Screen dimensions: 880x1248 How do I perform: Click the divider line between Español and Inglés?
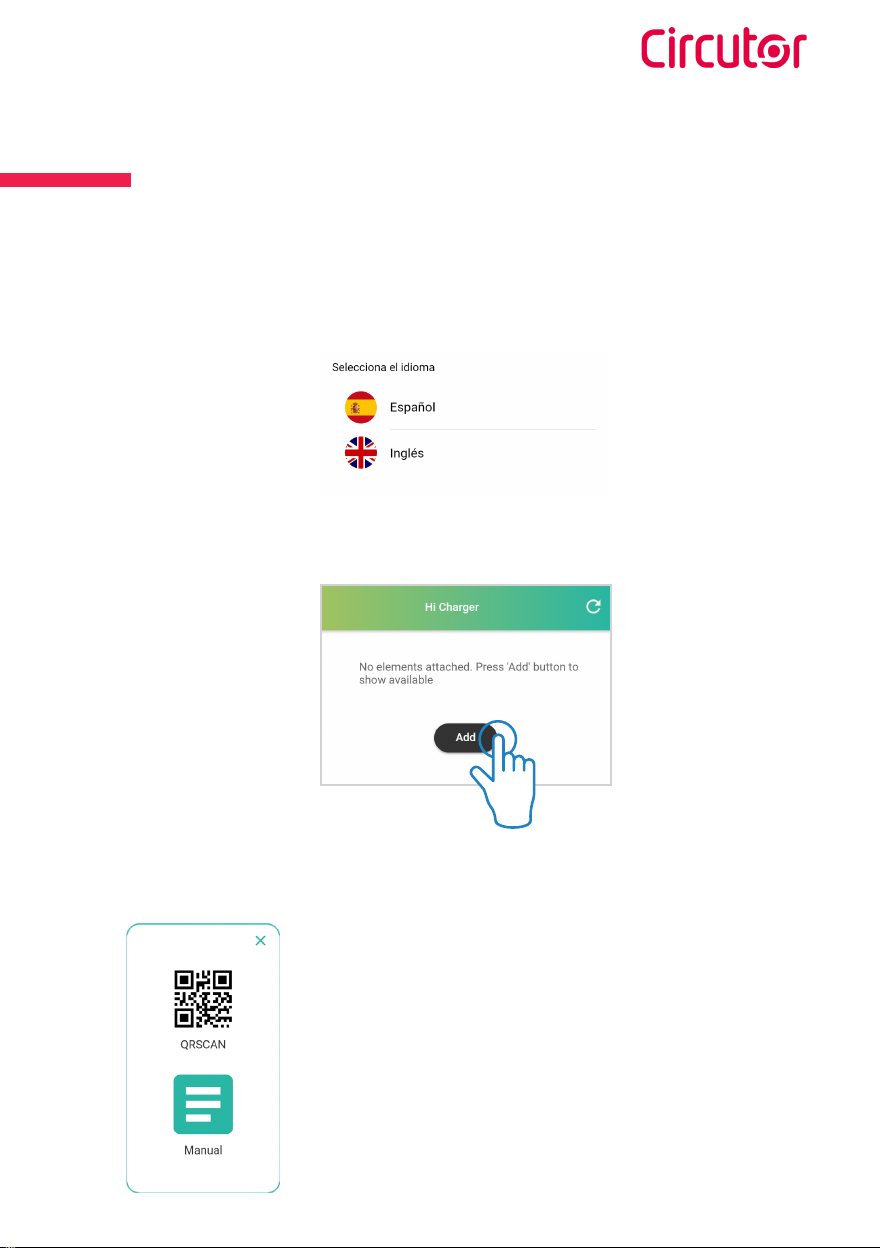[x=492, y=430]
